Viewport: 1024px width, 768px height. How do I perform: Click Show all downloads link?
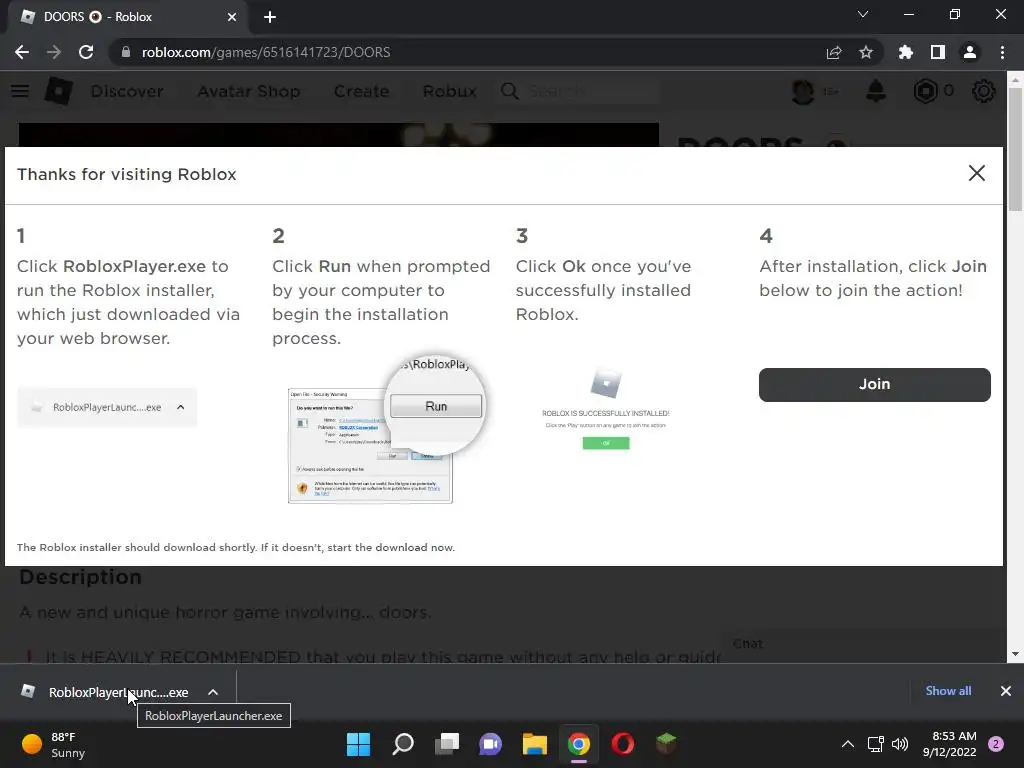pos(948,690)
